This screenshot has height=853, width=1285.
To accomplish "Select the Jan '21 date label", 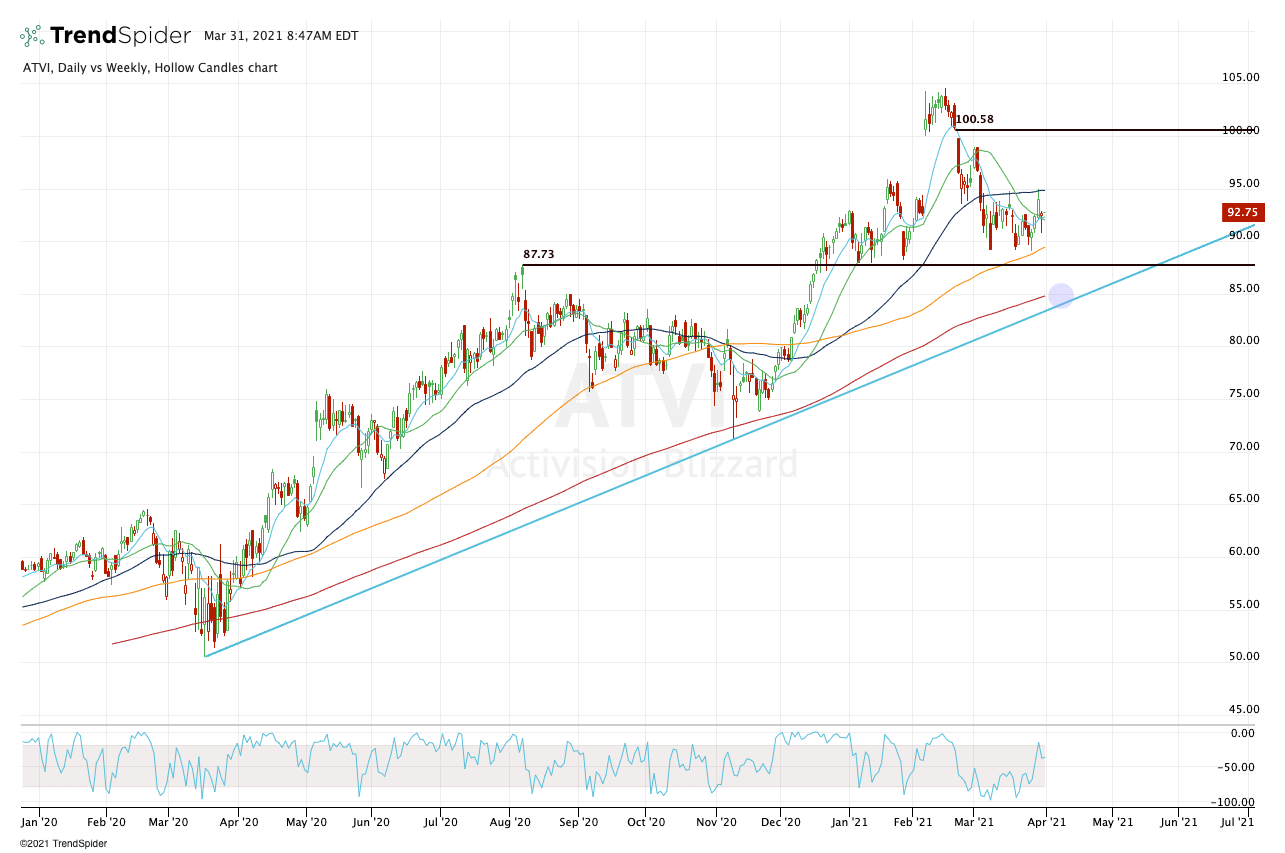I will coord(848,822).
